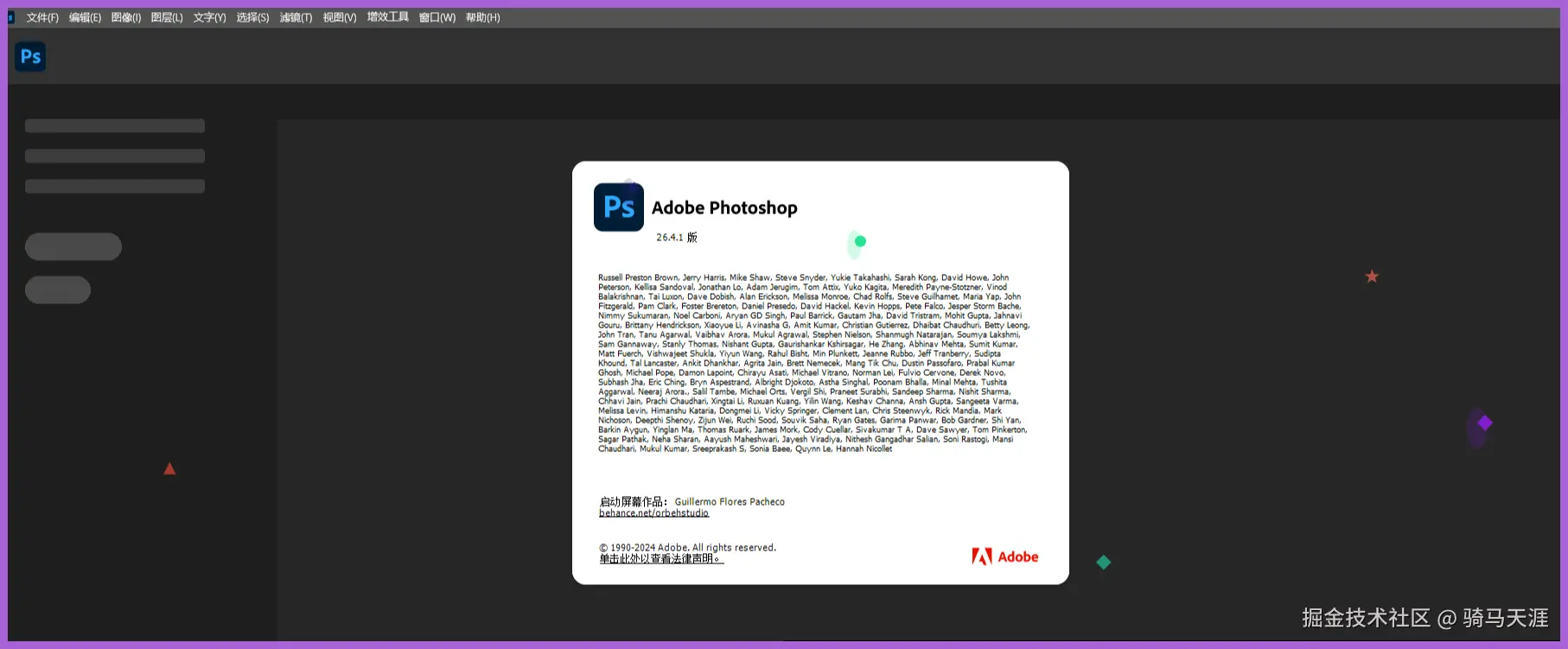Open the 视图(V) menu
The height and width of the screenshot is (649, 1568).
coord(340,17)
